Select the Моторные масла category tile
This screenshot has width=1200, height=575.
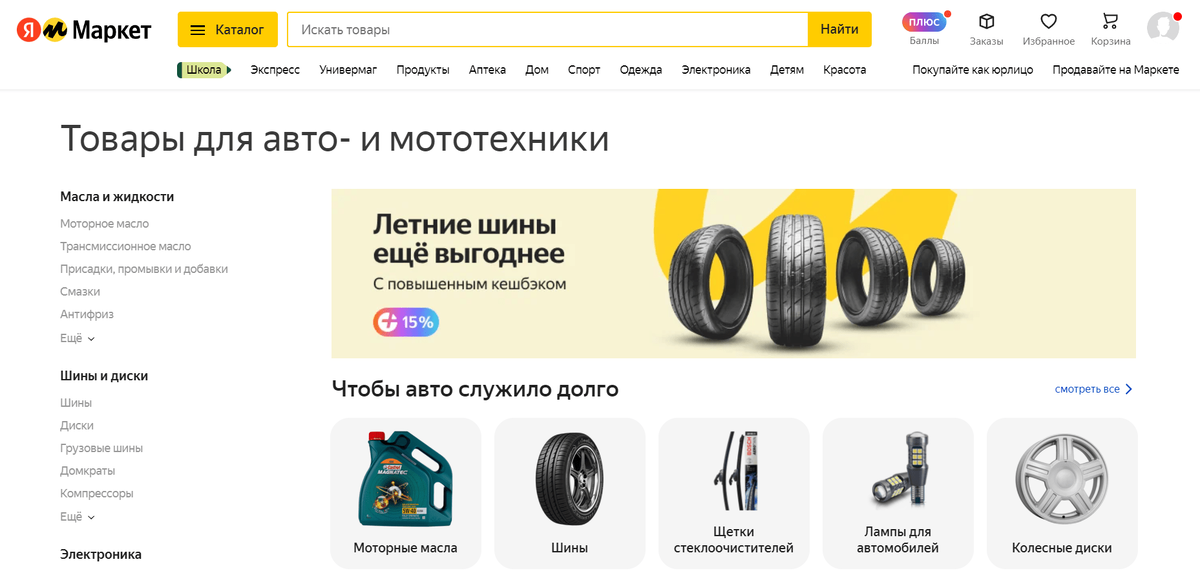(x=405, y=493)
